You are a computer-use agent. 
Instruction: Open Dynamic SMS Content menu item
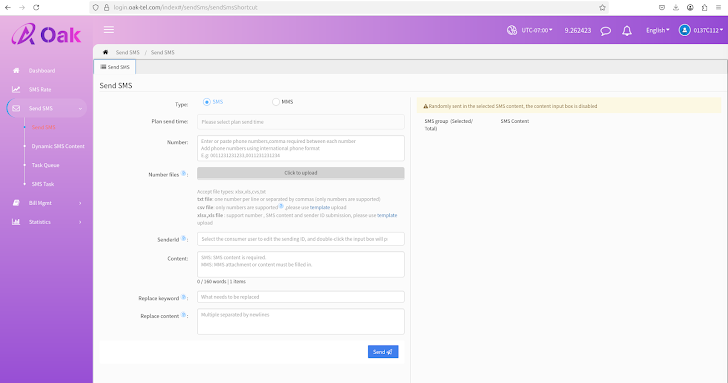[x=58, y=146]
